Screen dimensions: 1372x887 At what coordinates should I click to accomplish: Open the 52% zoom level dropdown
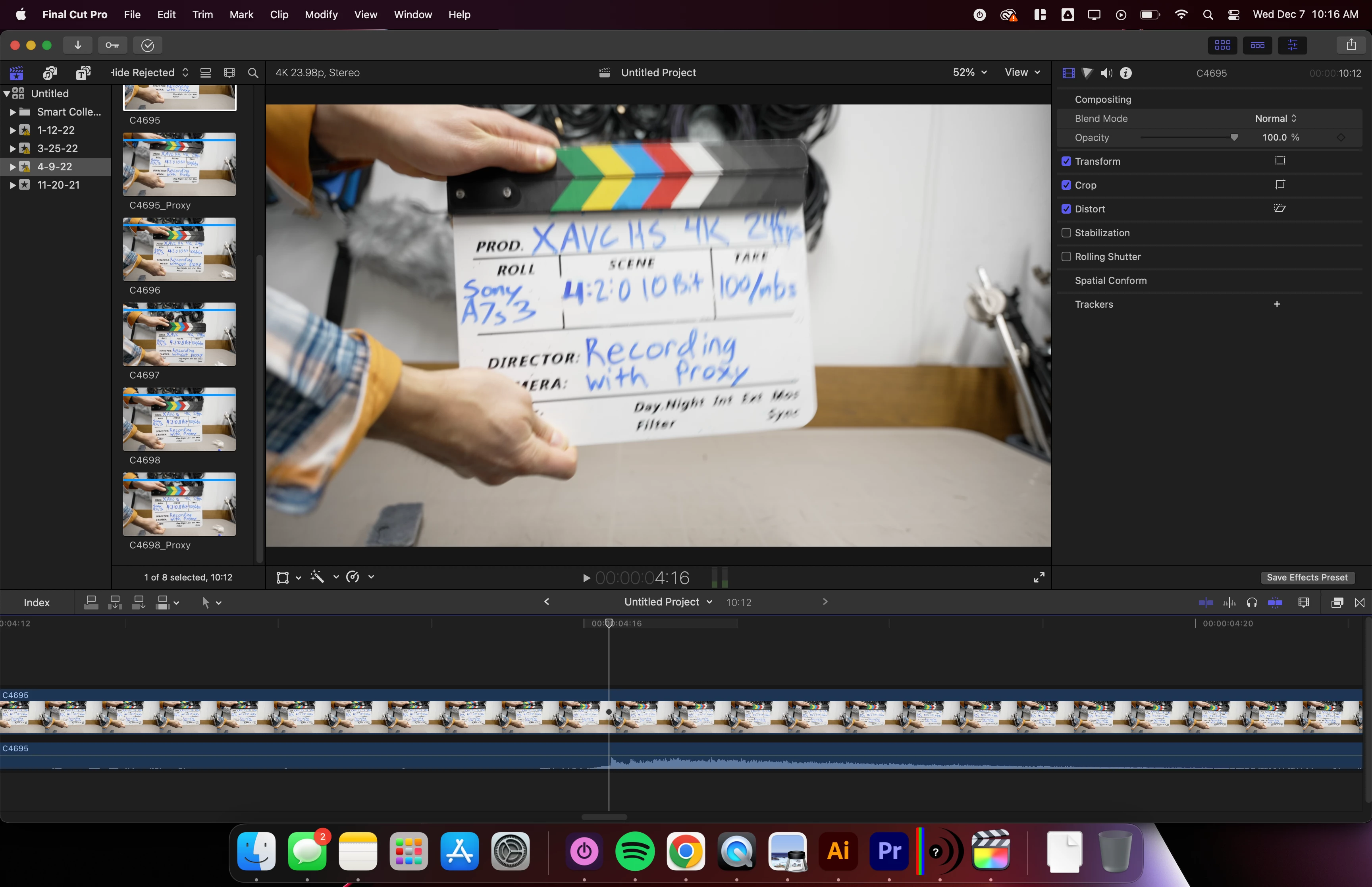969,73
